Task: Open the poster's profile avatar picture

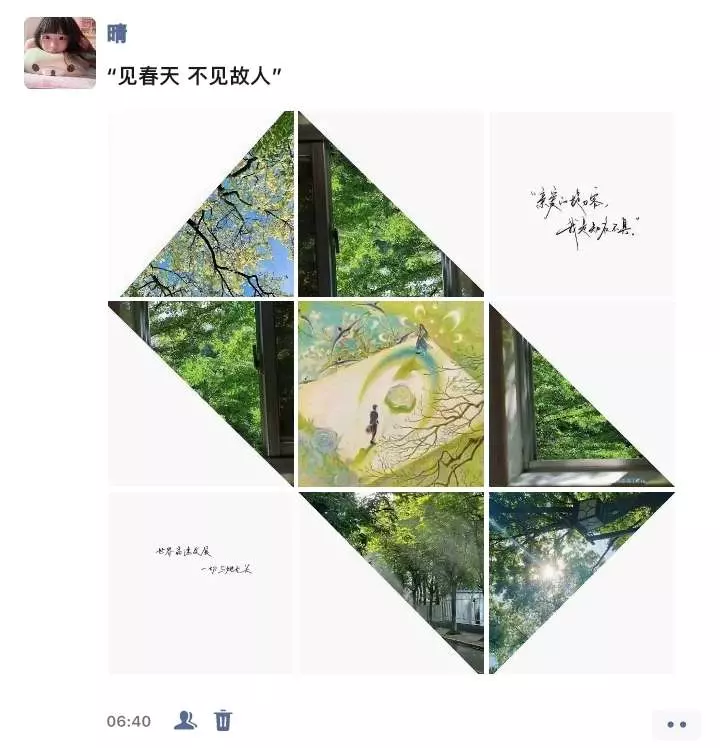Action: pos(60,52)
